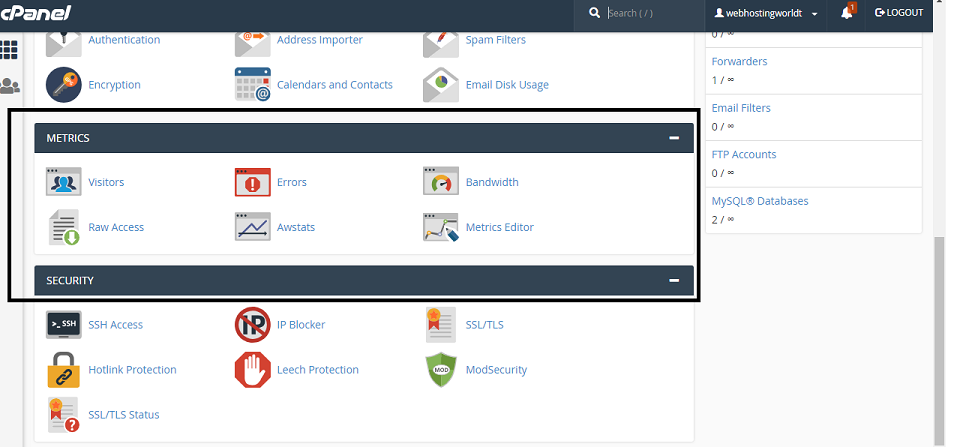
Task: Open the SSL/TLS Status link
Action: (124, 414)
